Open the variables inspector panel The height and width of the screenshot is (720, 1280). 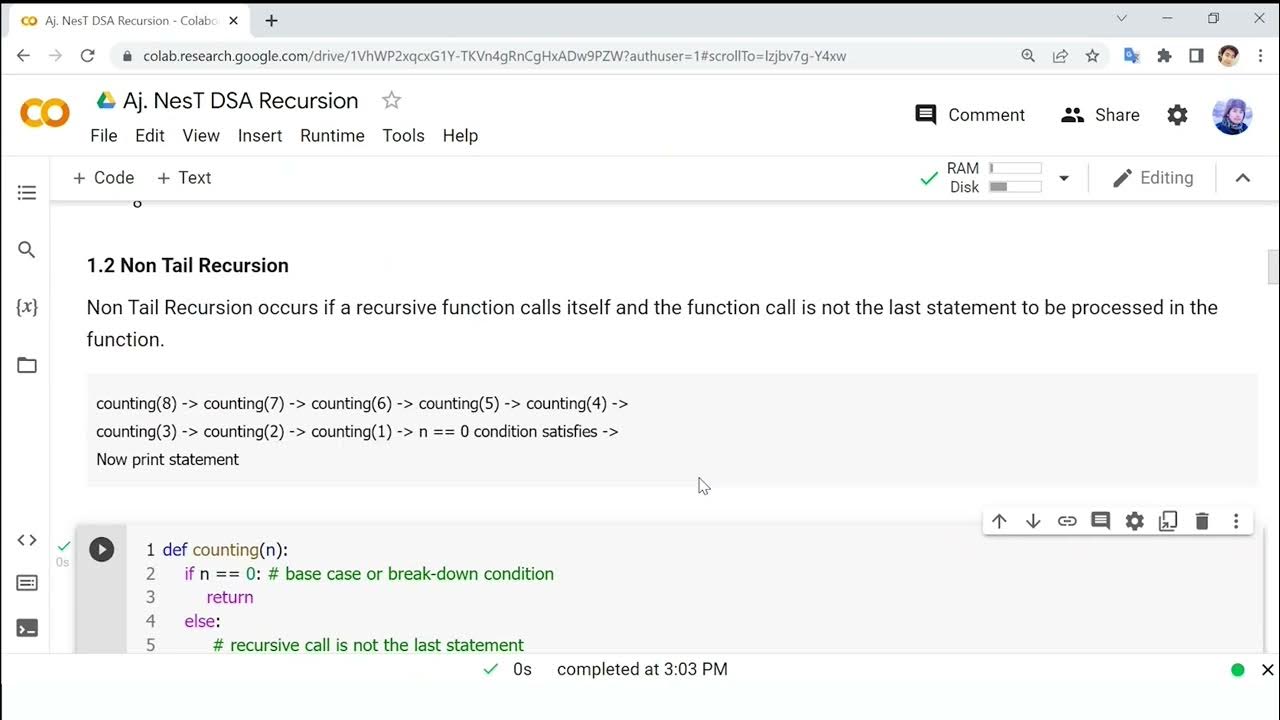27,307
